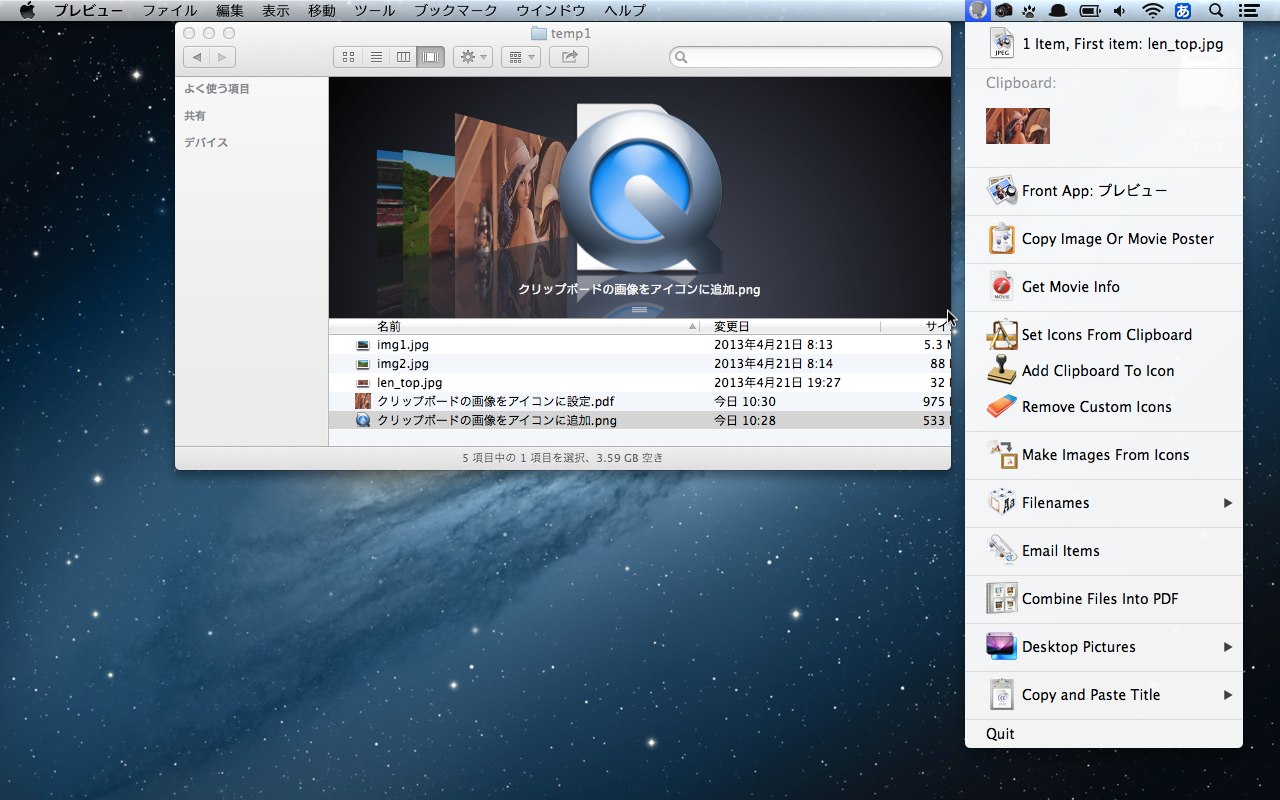This screenshot has width=1280, height=800.
Task: Select the Cover Flow view button
Action: click(432, 57)
